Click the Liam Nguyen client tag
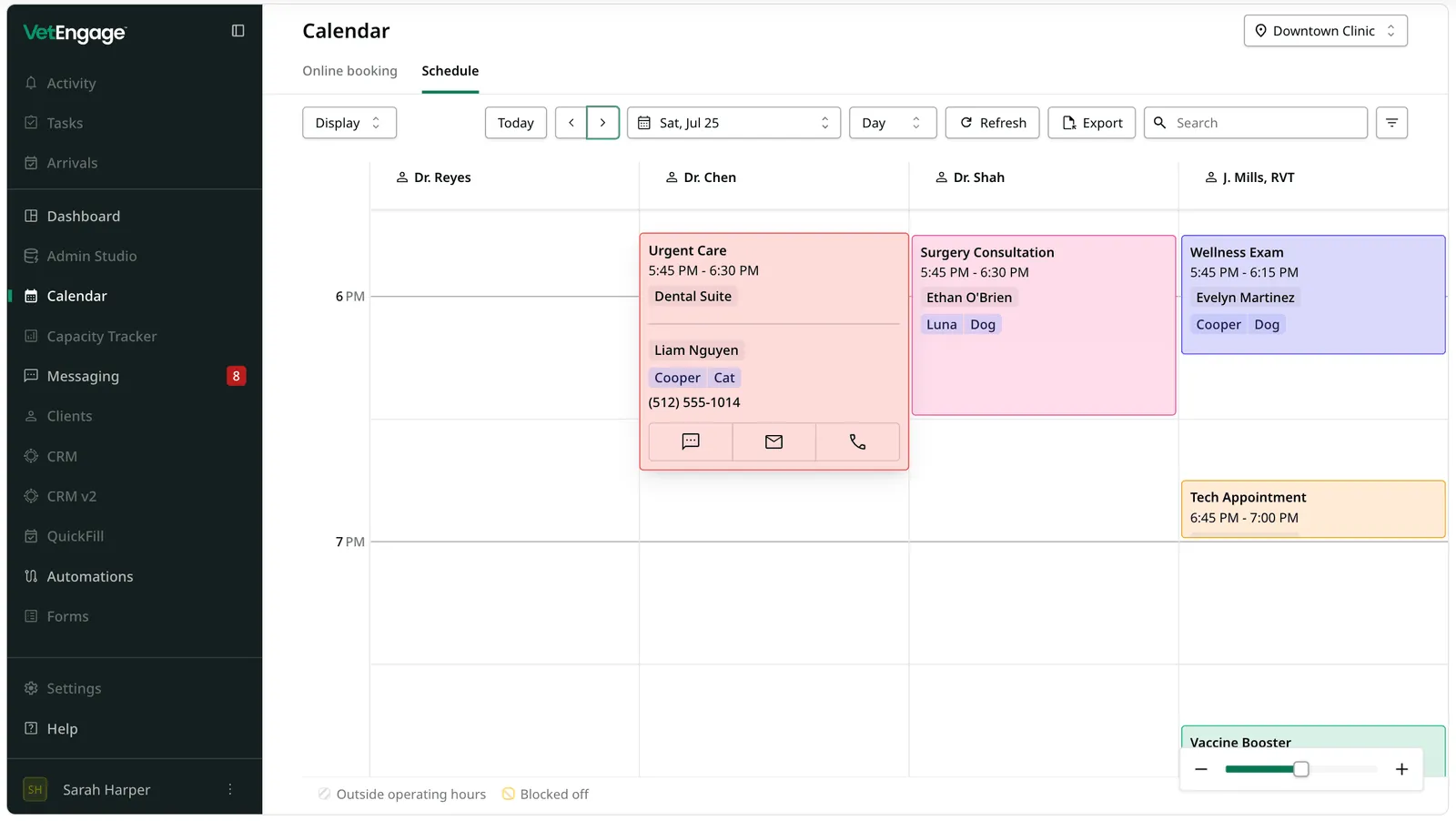1456x821 pixels. (x=696, y=350)
